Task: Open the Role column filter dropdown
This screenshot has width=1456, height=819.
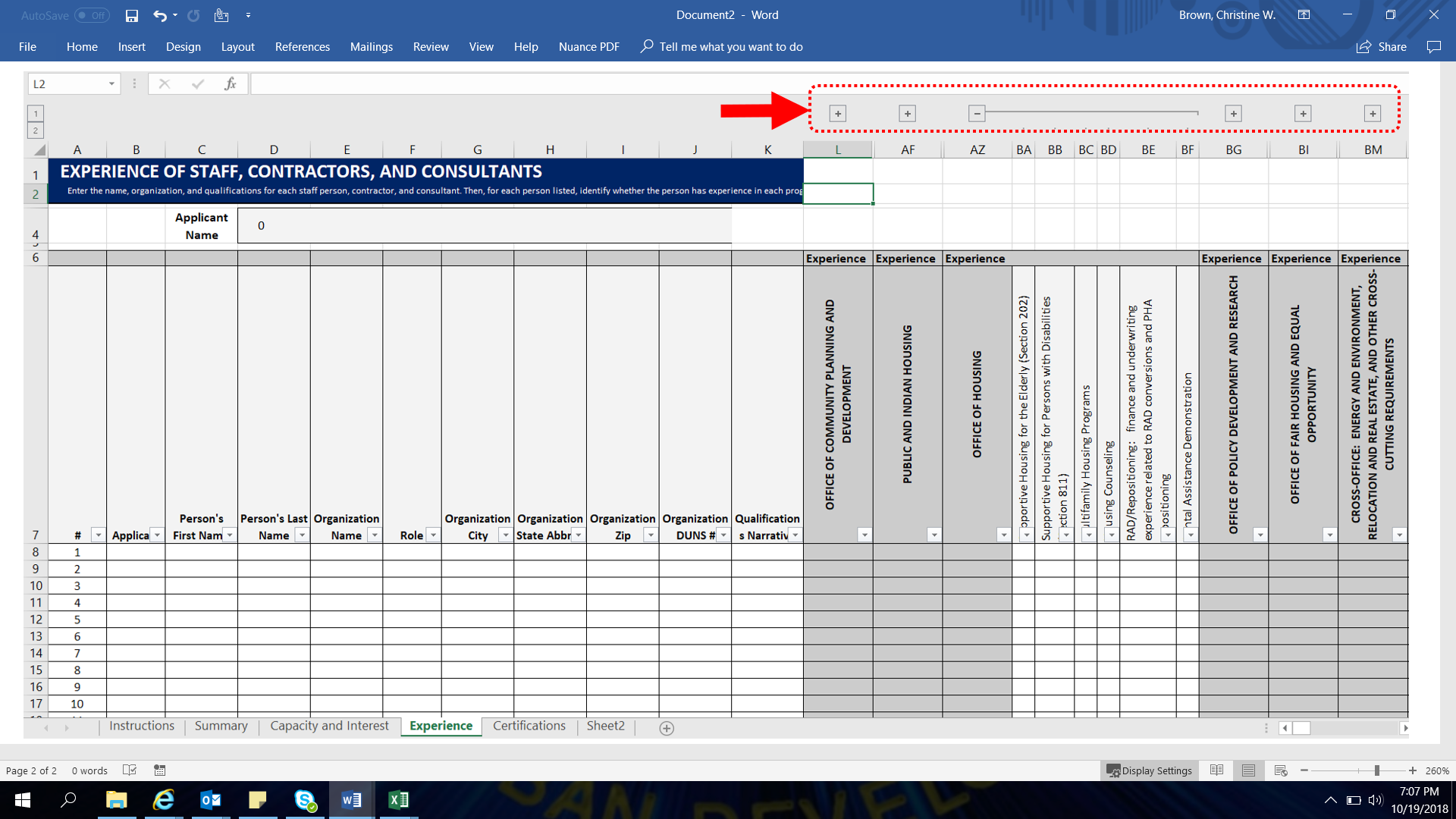Action: click(433, 535)
